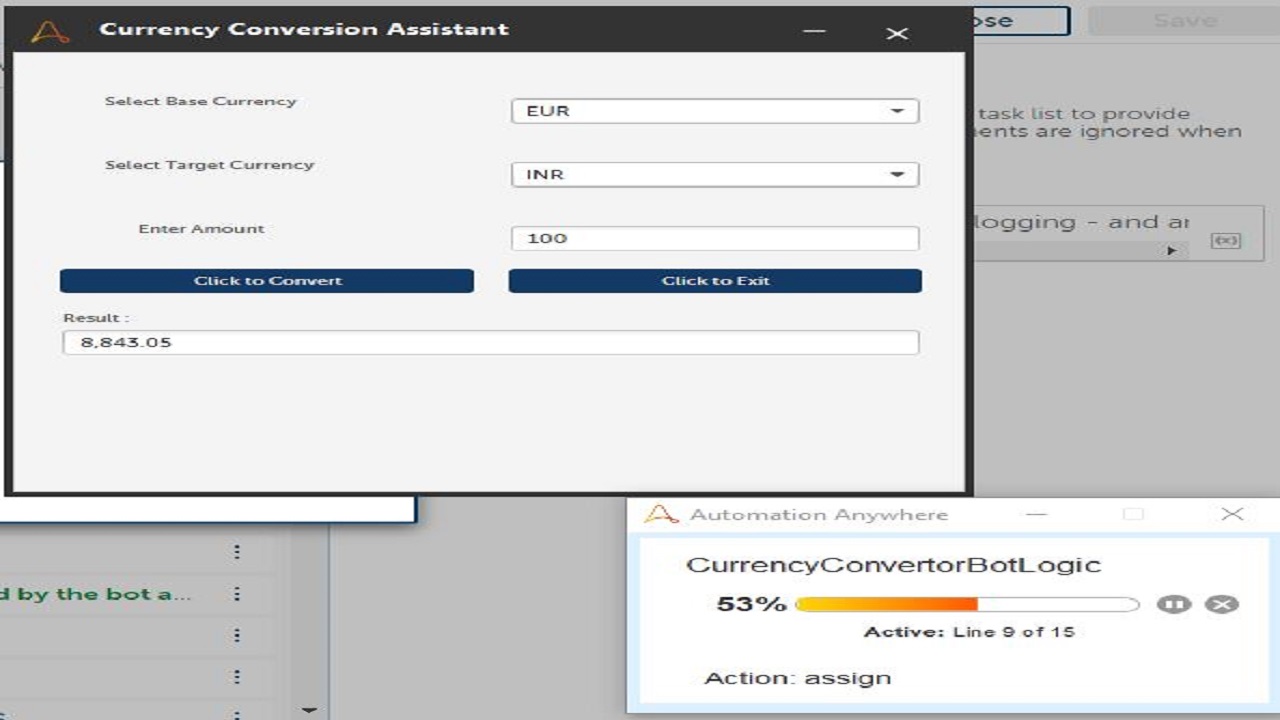Click the green 'd by the bot a...' text
The height and width of the screenshot is (720, 1280).
pos(96,594)
